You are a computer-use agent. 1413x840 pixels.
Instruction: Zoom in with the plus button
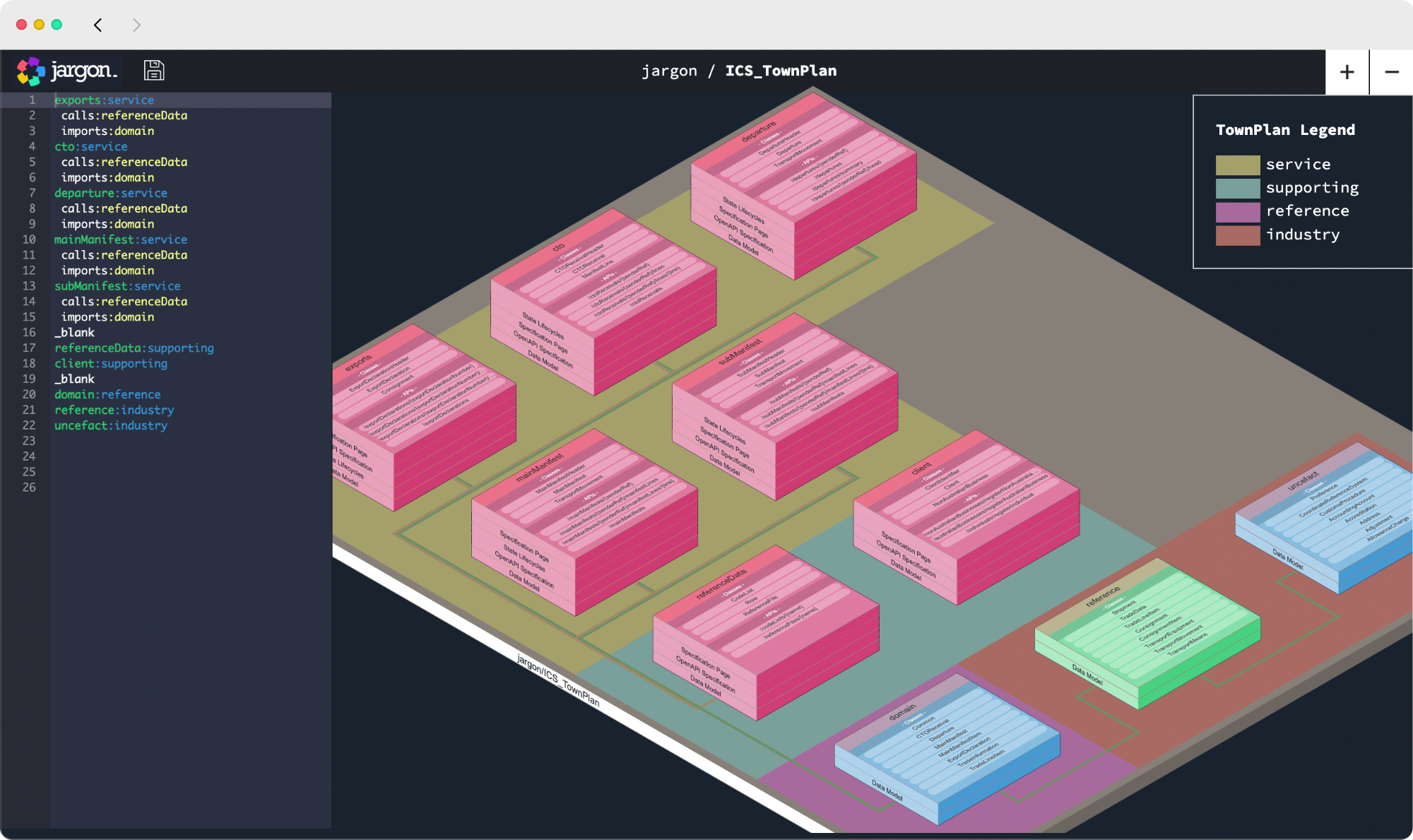click(x=1347, y=72)
